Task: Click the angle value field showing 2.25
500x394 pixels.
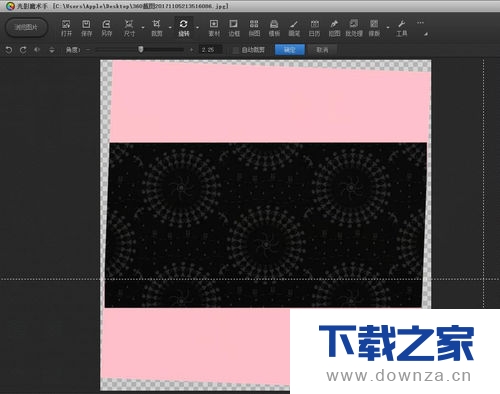Action: (211, 50)
